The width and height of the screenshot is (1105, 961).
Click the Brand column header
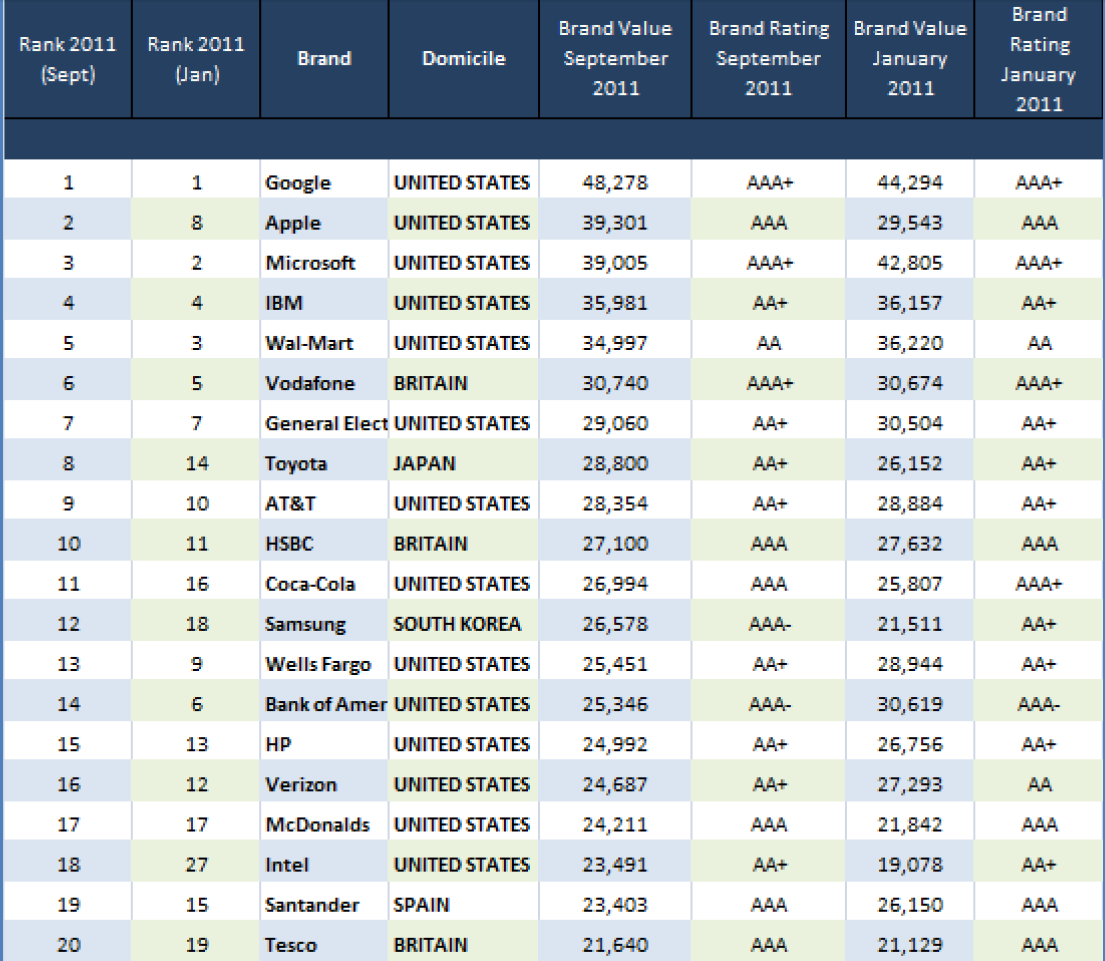click(x=324, y=59)
